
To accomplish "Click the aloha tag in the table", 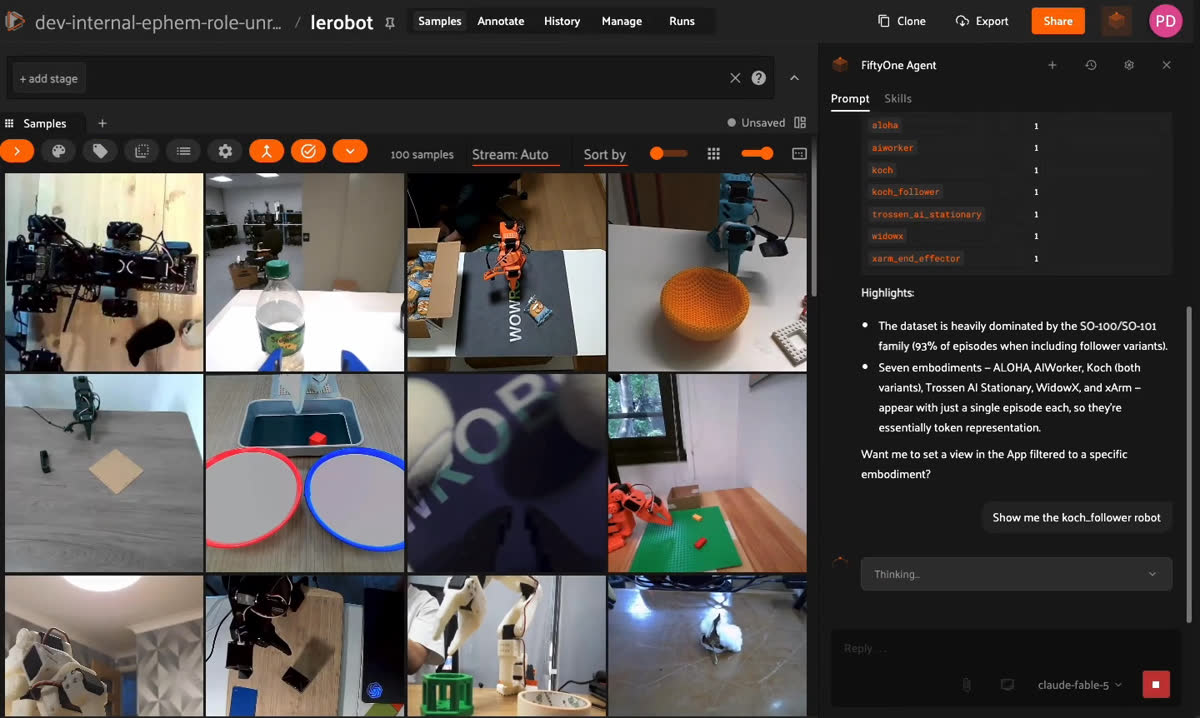I will coord(885,126).
